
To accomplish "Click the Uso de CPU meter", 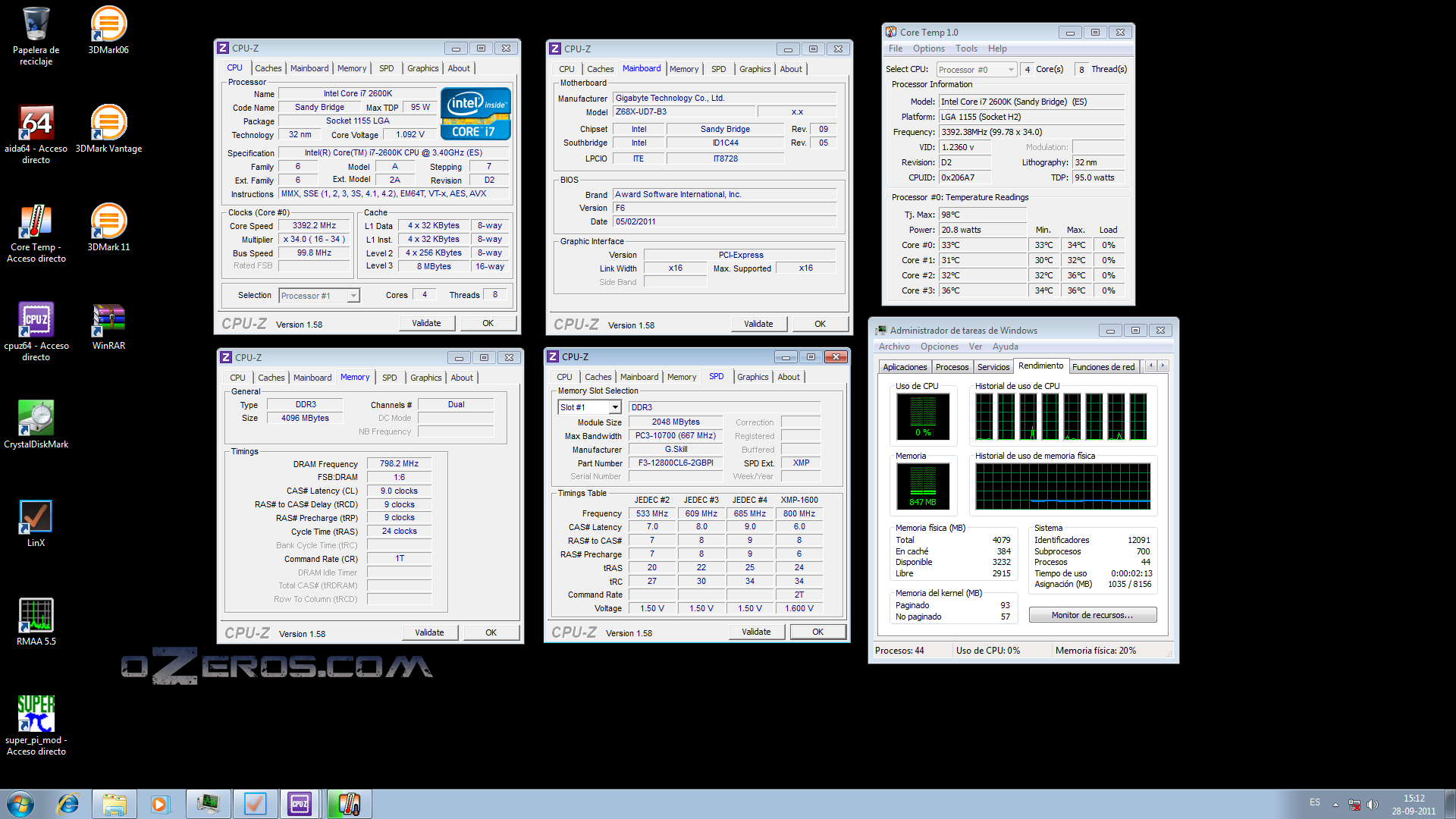I will coord(923,416).
